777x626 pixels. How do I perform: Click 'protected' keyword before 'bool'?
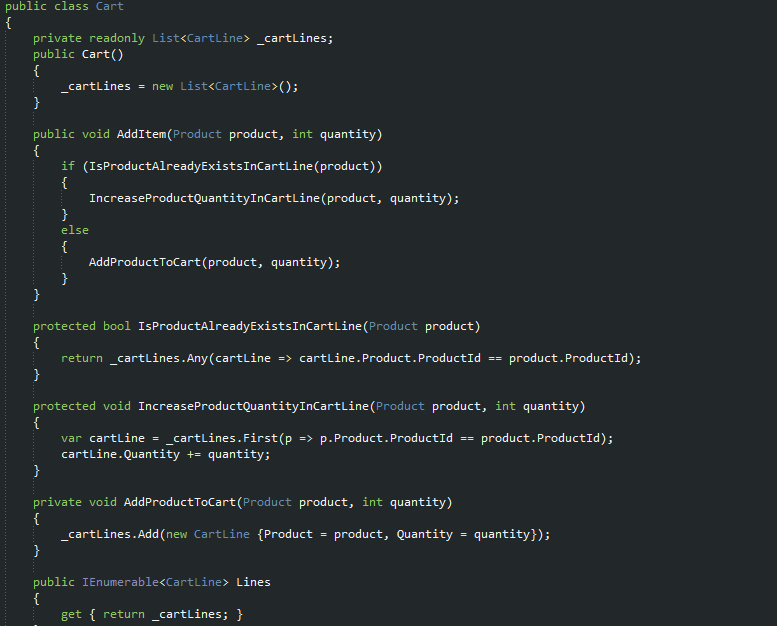tap(64, 326)
